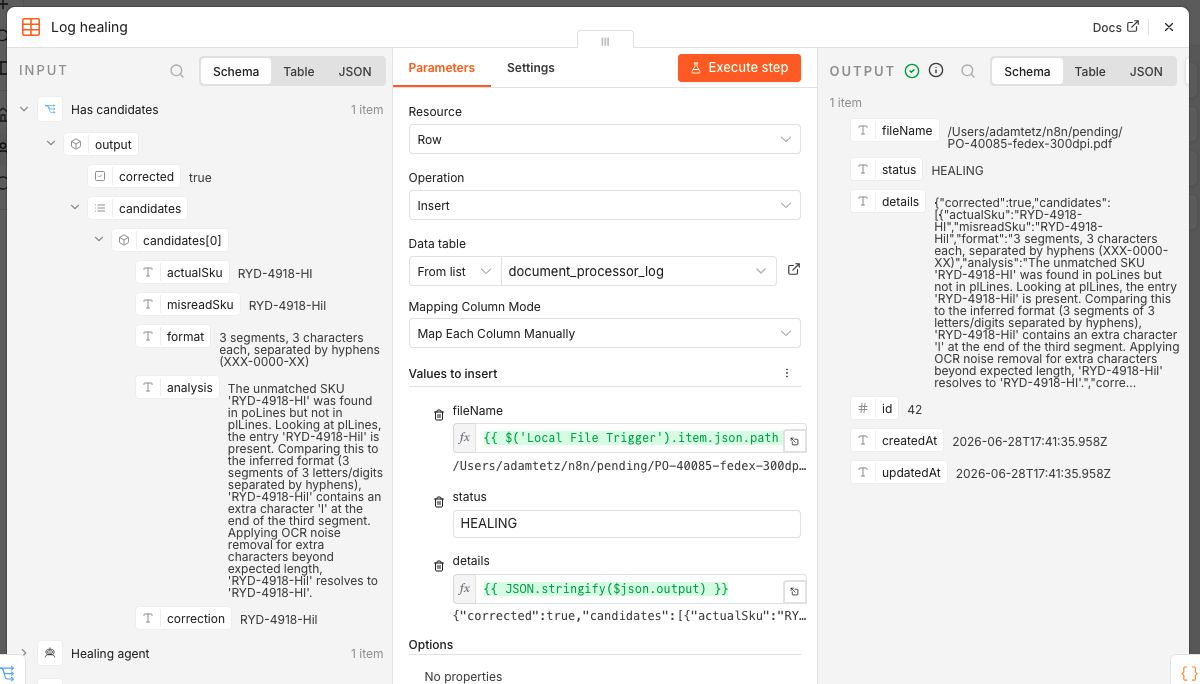
Task: Open the From list mode dropdown
Action: 454,271
